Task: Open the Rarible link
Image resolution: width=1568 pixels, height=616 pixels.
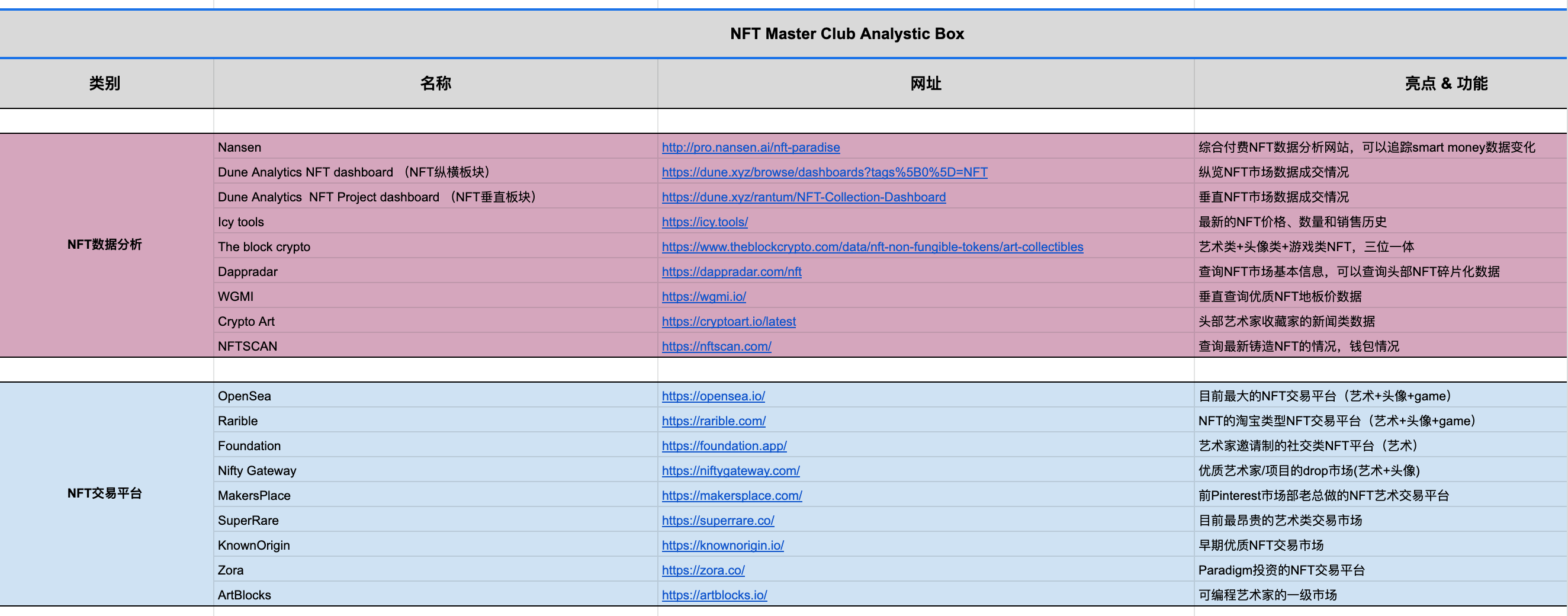Action: pos(714,421)
